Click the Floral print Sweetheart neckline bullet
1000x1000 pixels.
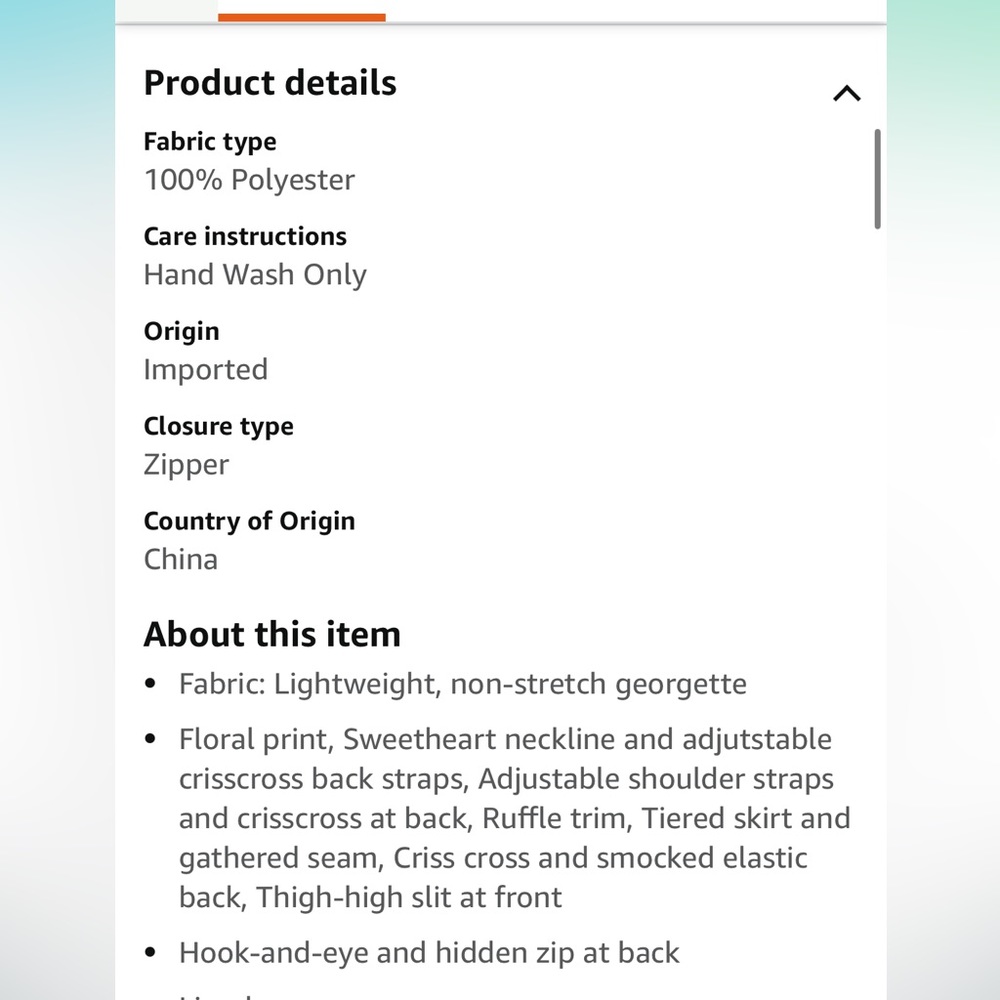point(515,818)
